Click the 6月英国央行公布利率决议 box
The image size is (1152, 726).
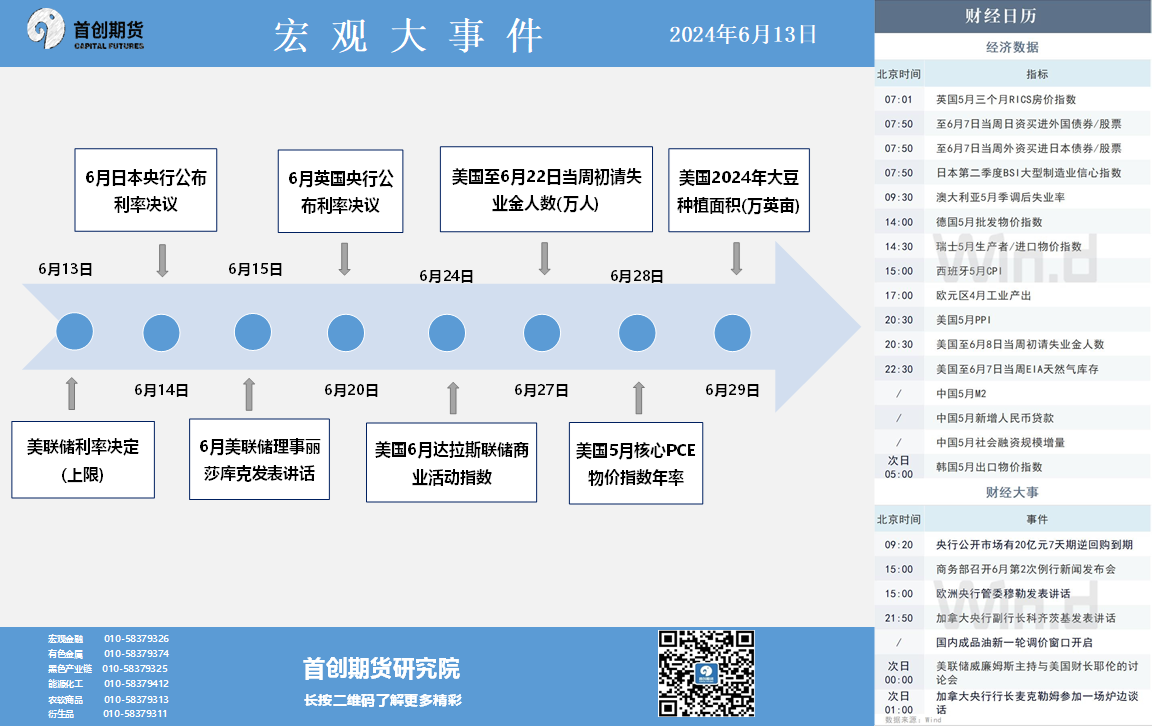coord(340,191)
